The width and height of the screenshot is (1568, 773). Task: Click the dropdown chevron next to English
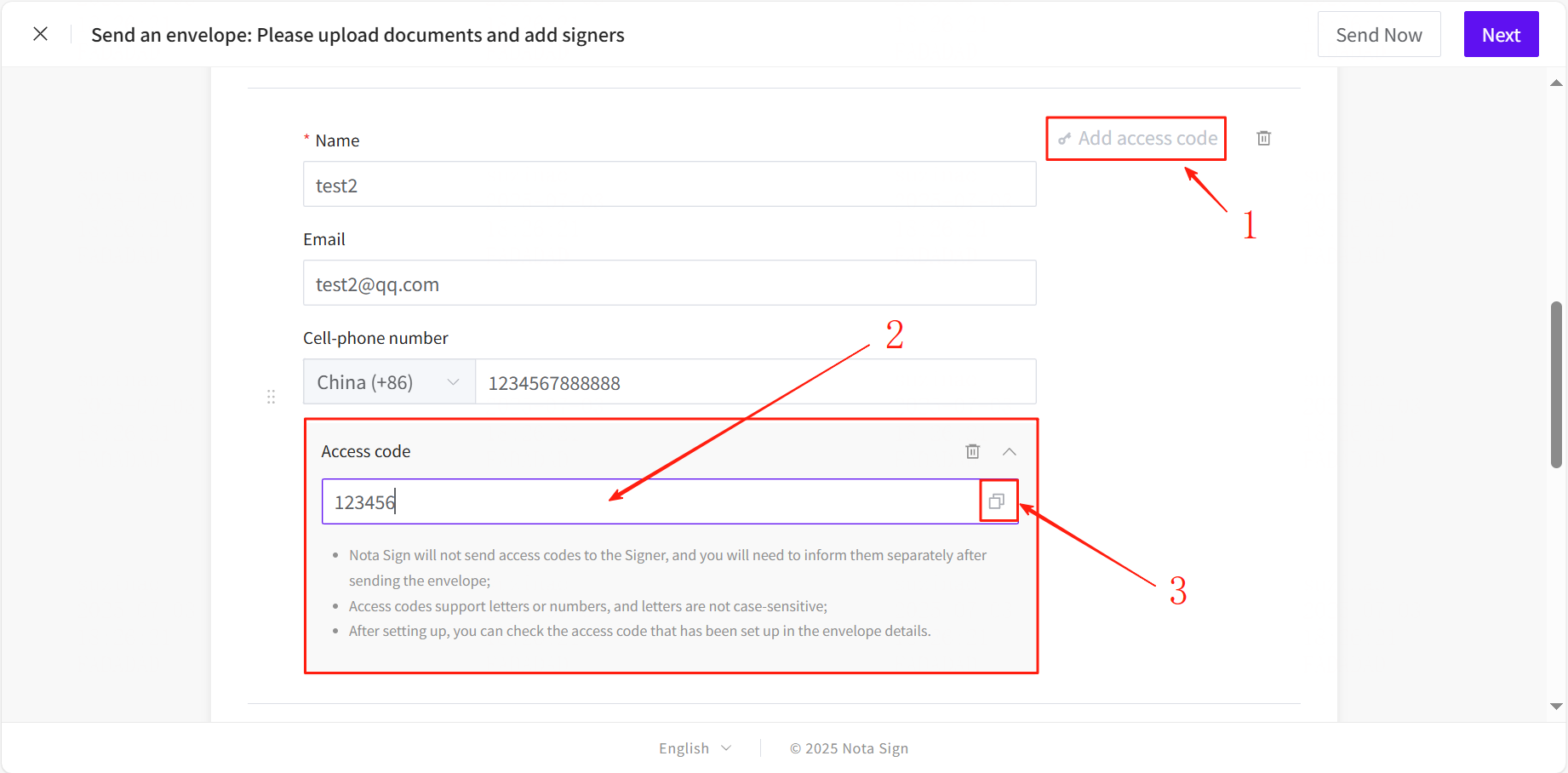tap(726, 748)
